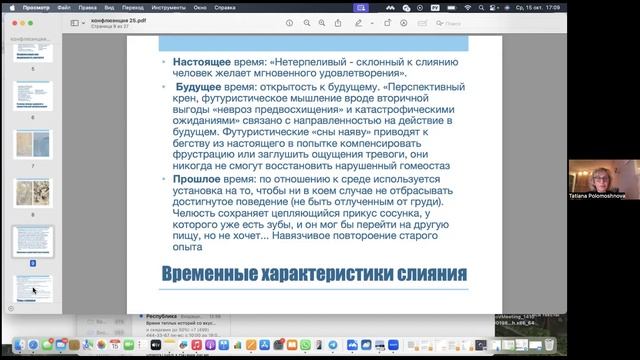Screen dimensions: 640x360
Task: Open Mail from the Dock
Action: coord(61,345)
